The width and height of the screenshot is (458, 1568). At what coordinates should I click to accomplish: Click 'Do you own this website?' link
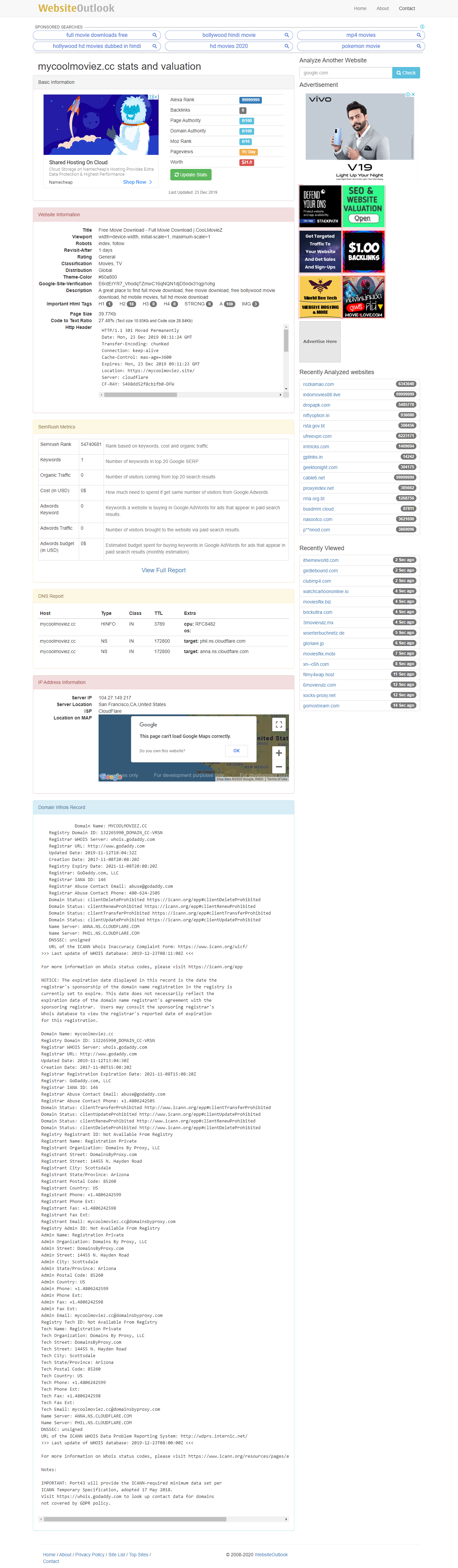[162, 751]
